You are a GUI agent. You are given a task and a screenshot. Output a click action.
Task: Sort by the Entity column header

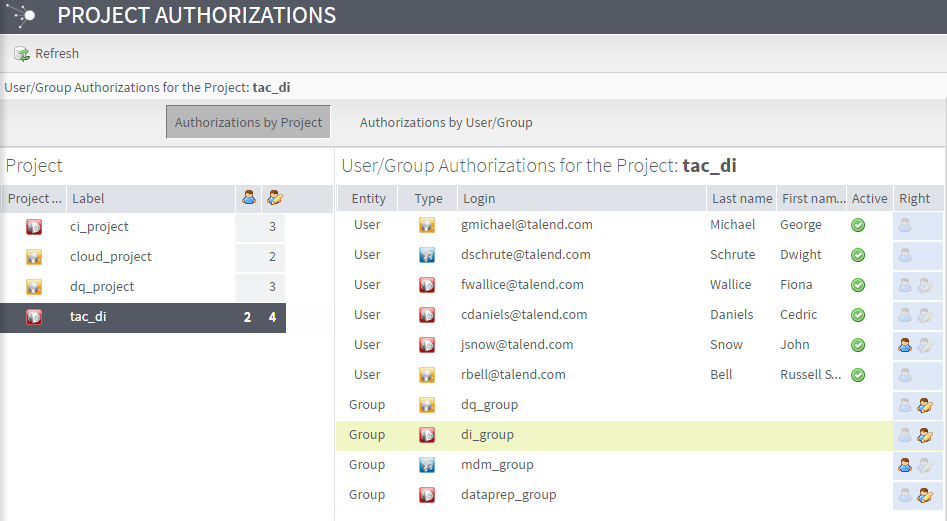[368, 198]
